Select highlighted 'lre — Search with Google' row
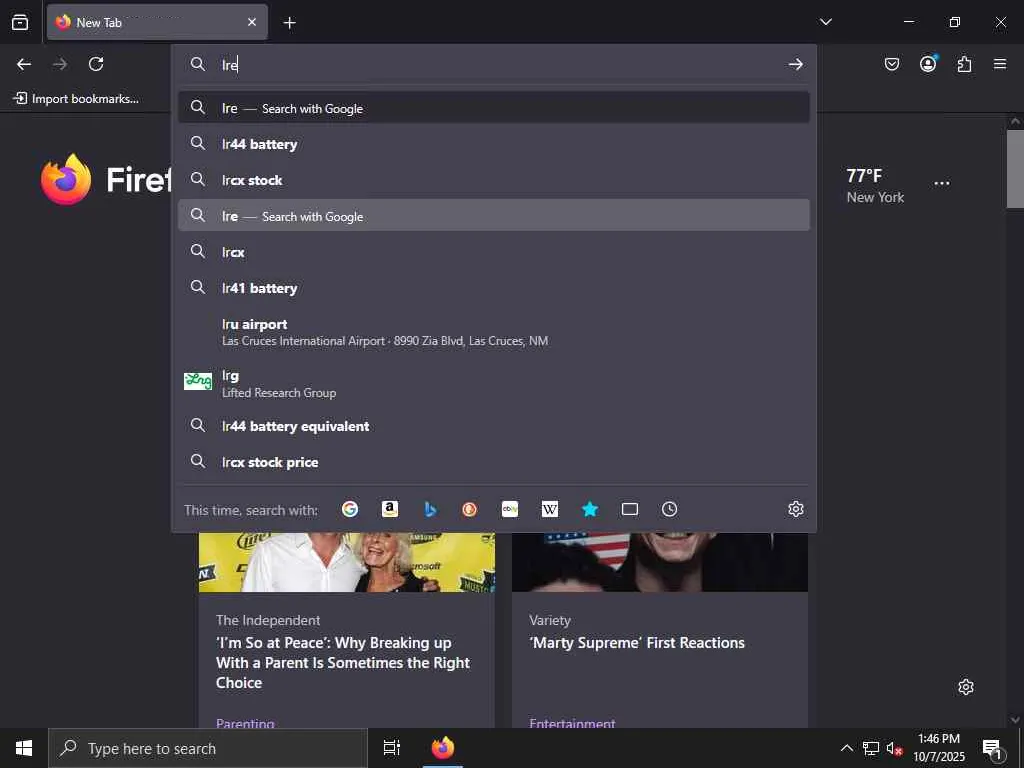Viewport: 1024px width, 768px height. coord(494,216)
